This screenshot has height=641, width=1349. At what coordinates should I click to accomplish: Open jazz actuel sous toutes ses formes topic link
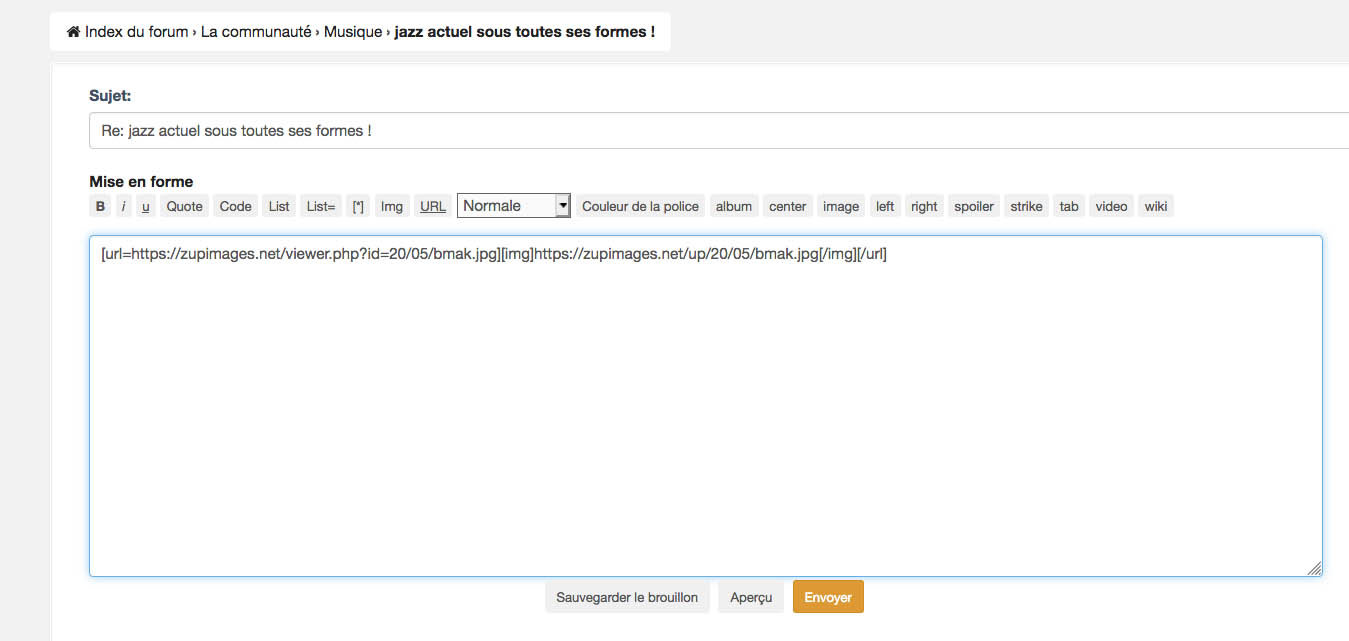pos(525,32)
